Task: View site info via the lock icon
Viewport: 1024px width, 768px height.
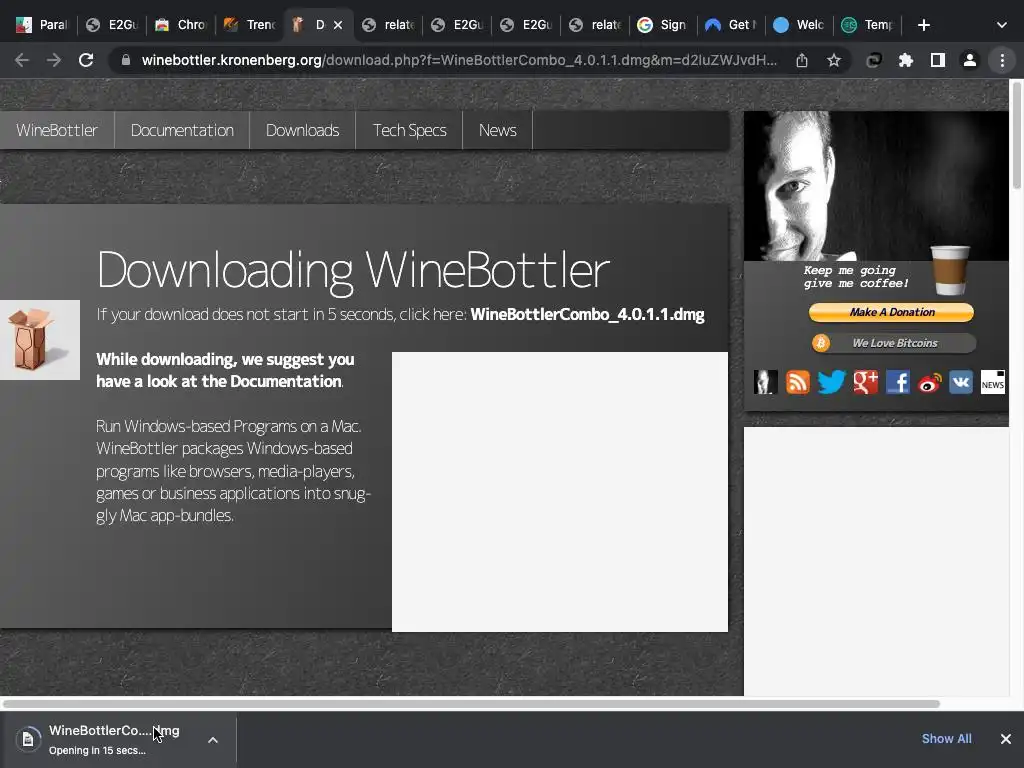Action: (126, 61)
